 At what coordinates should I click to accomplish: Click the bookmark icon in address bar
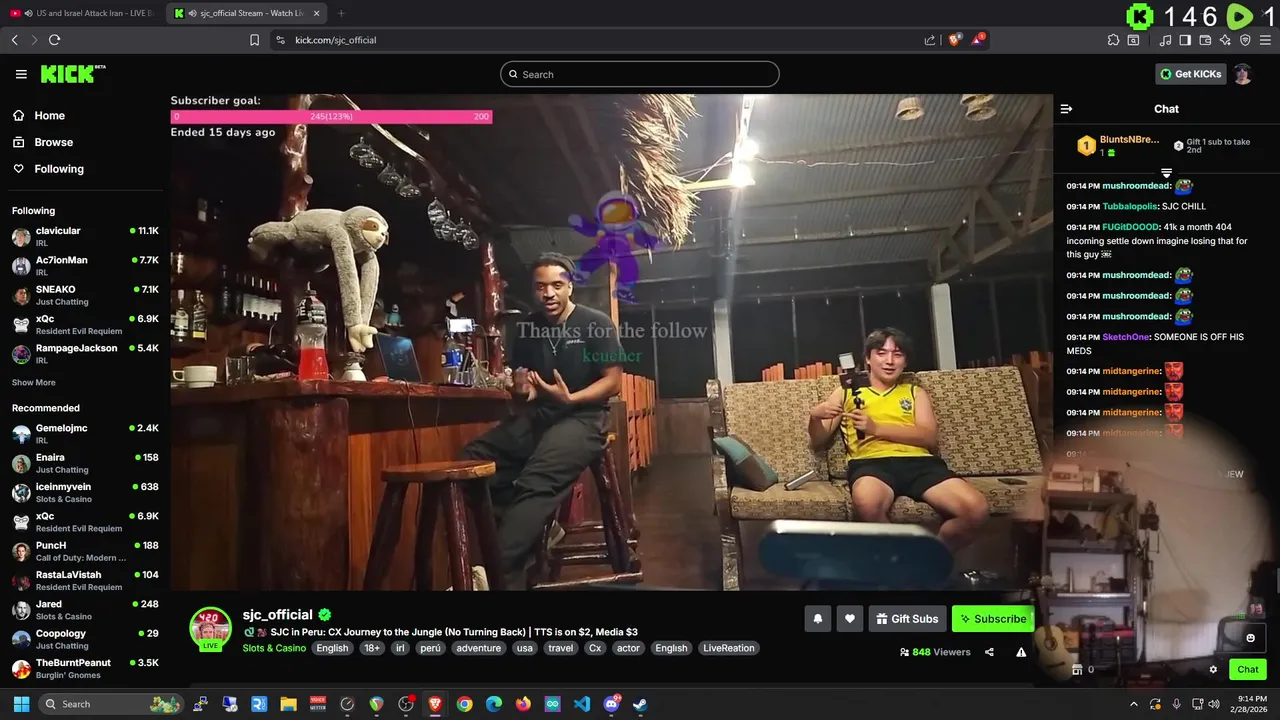click(x=254, y=40)
